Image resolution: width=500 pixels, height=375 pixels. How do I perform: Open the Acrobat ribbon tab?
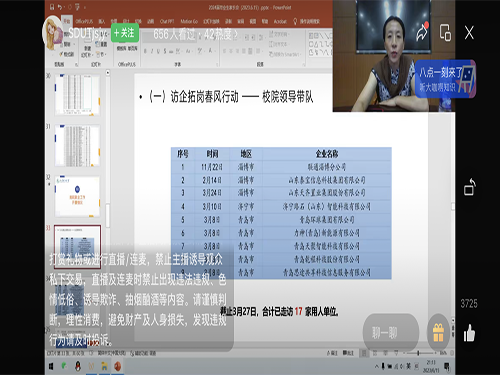(x=280, y=21)
